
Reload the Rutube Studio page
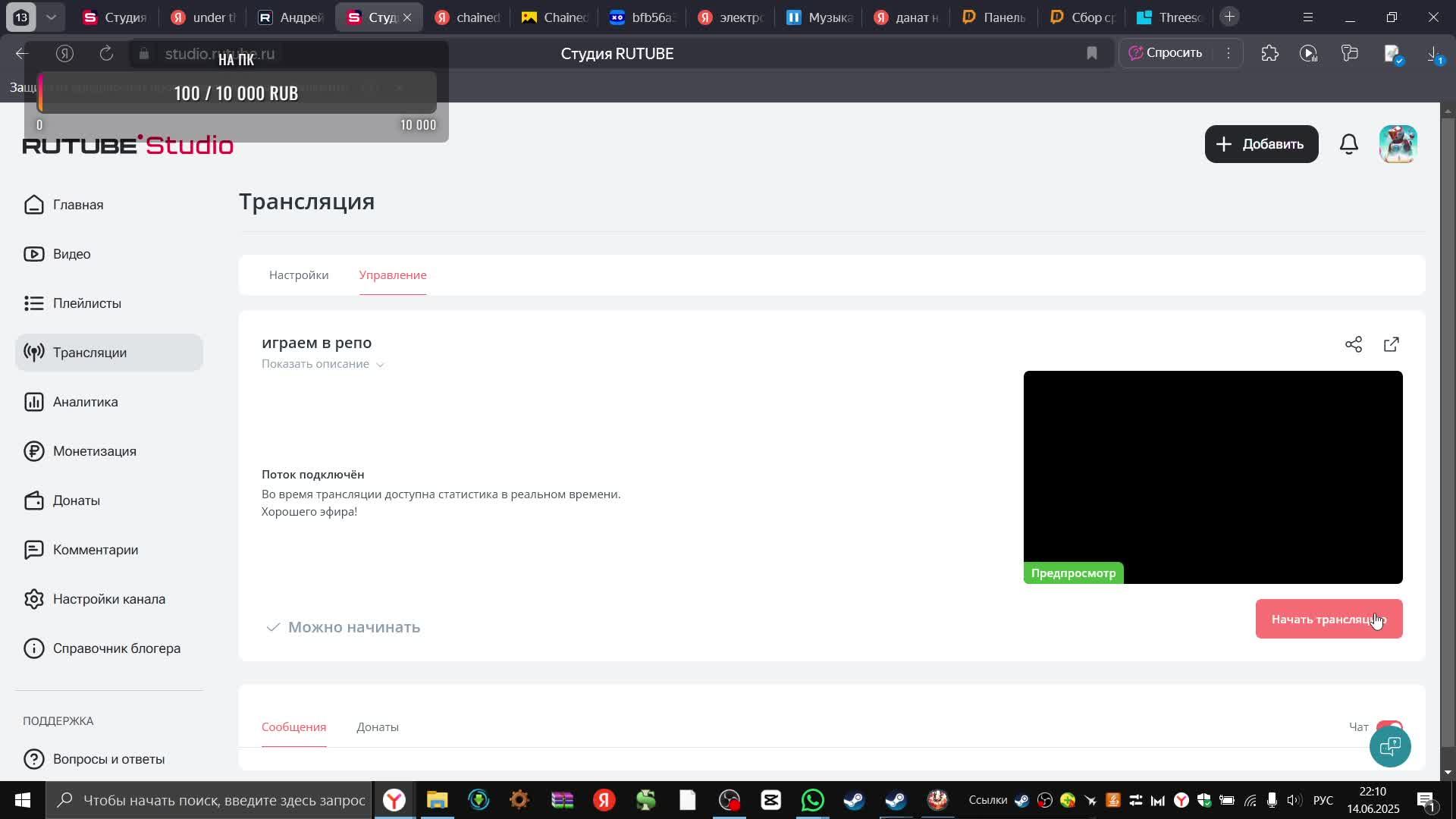(x=107, y=53)
